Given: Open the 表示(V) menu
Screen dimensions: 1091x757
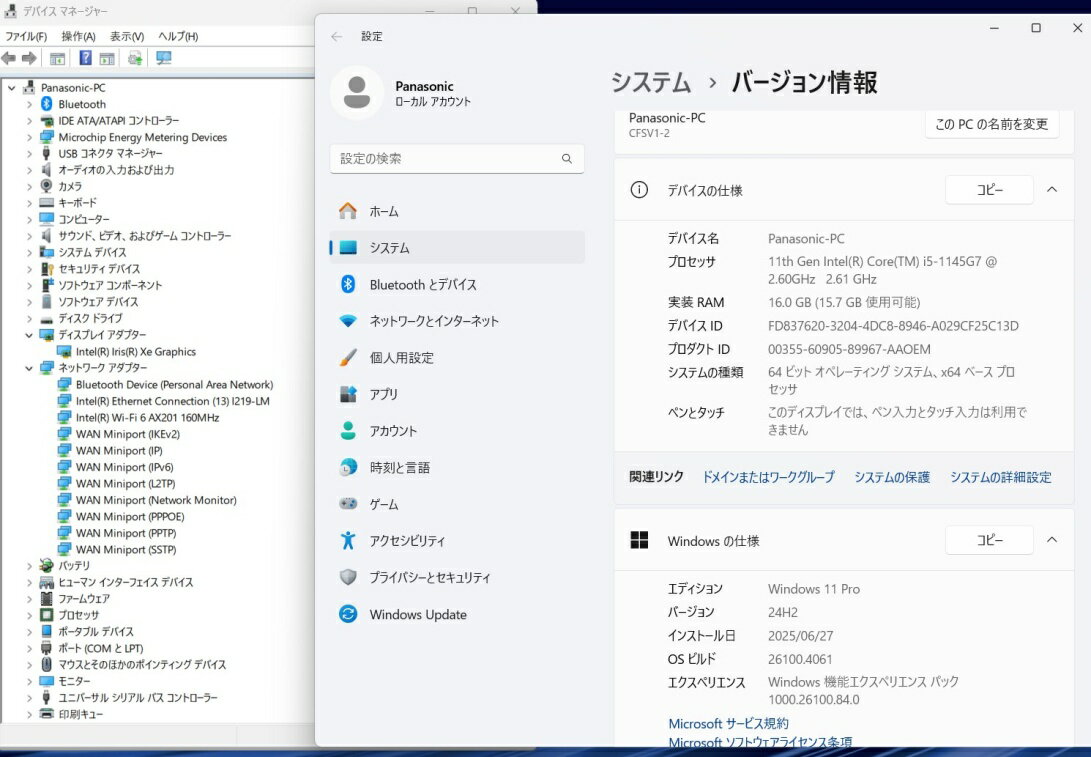Looking at the screenshot, I should [127, 37].
